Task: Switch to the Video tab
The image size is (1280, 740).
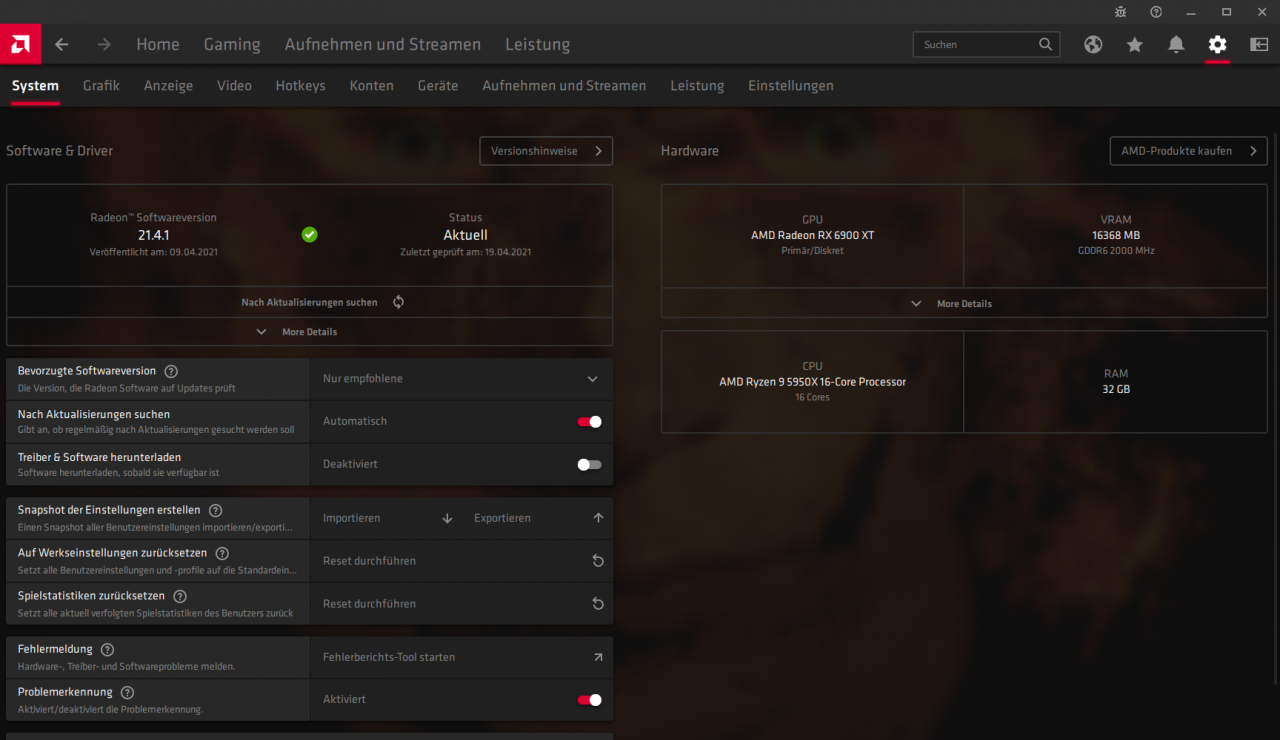Action: pos(234,86)
